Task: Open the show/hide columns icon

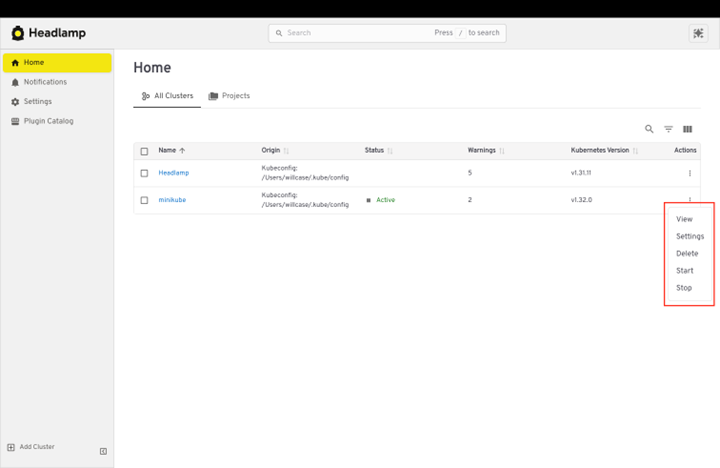Action: coord(687,129)
